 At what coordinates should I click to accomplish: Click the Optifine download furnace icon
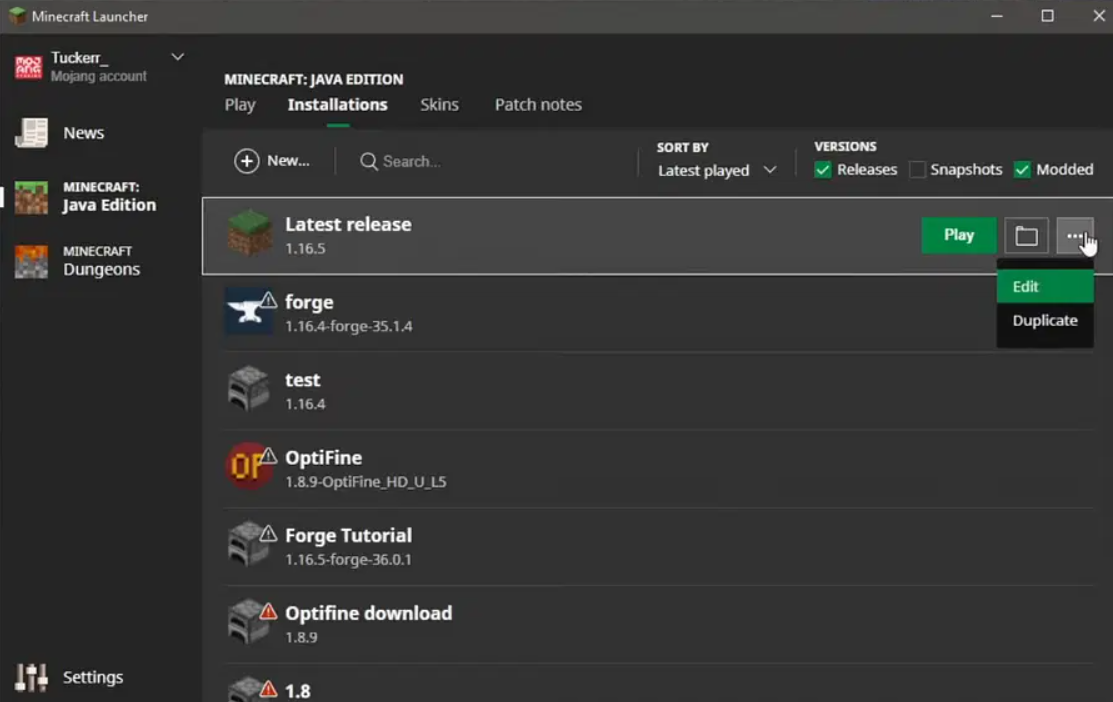coord(248,622)
